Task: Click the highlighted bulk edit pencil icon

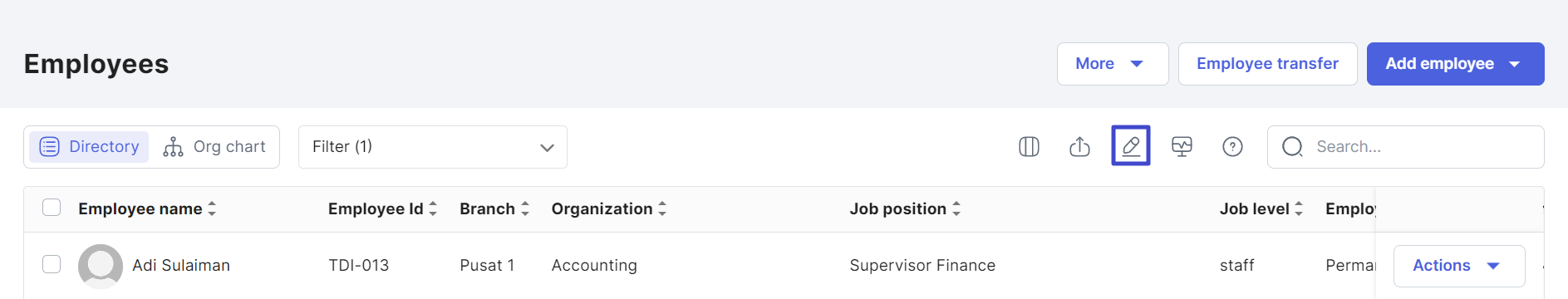Action: click(1131, 146)
